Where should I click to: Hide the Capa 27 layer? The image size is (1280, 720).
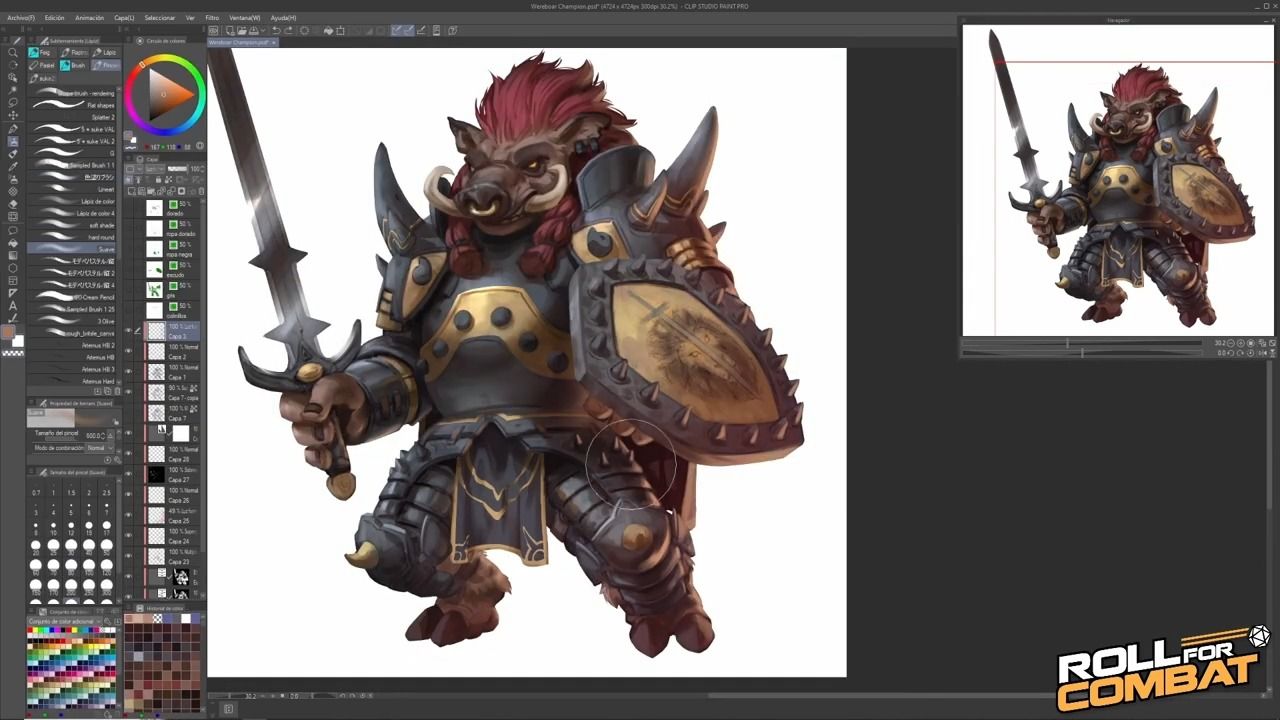[128, 473]
